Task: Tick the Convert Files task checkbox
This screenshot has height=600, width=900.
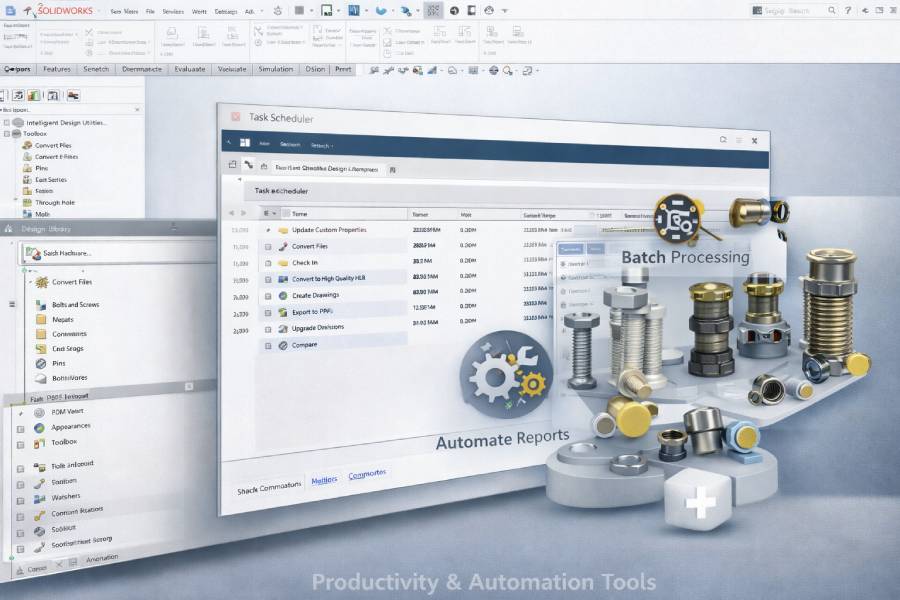Action: pyautogui.click(x=268, y=247)
